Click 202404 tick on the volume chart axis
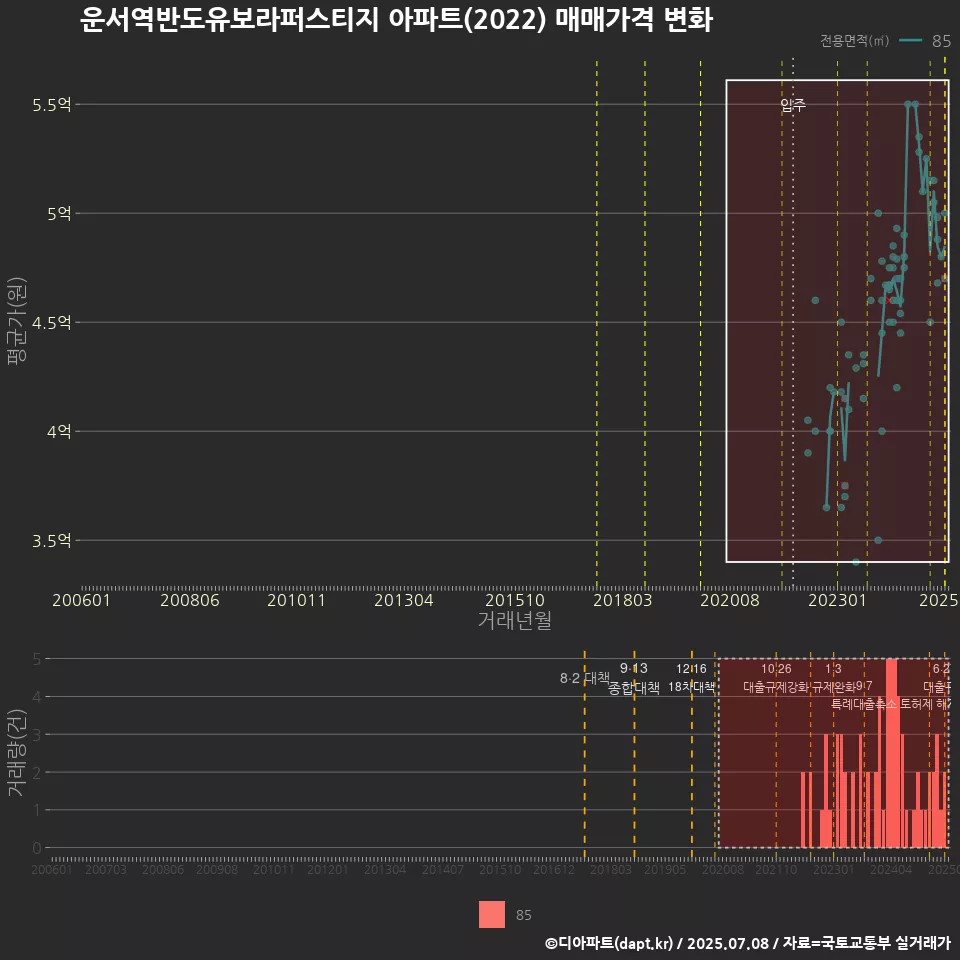This screenshot has height=960, width=960. pyautogui.click(x=891, y=869)
